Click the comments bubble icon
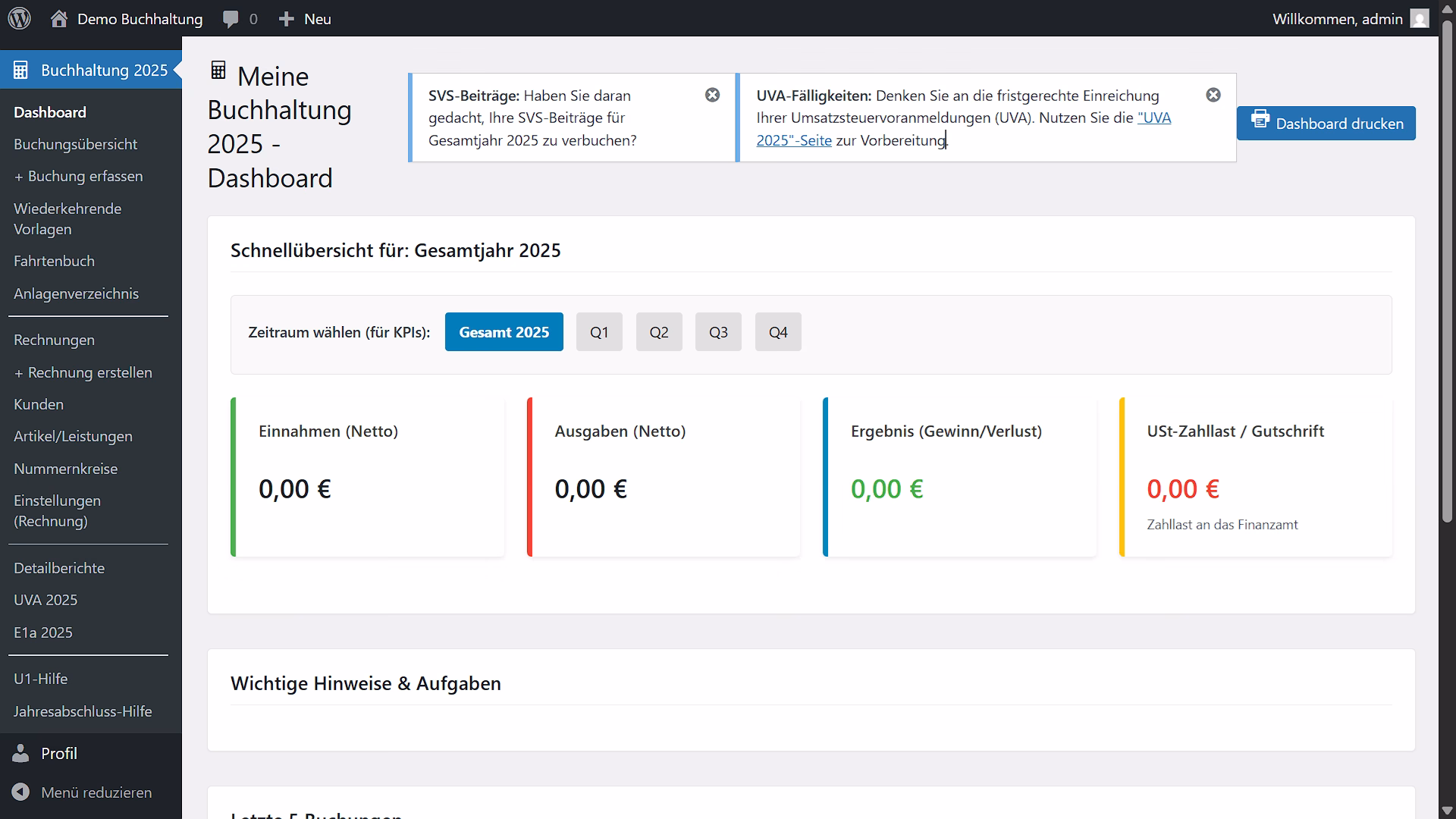Image resolution: width=1456 pixels, height=819 pixels. coord(231,19)
